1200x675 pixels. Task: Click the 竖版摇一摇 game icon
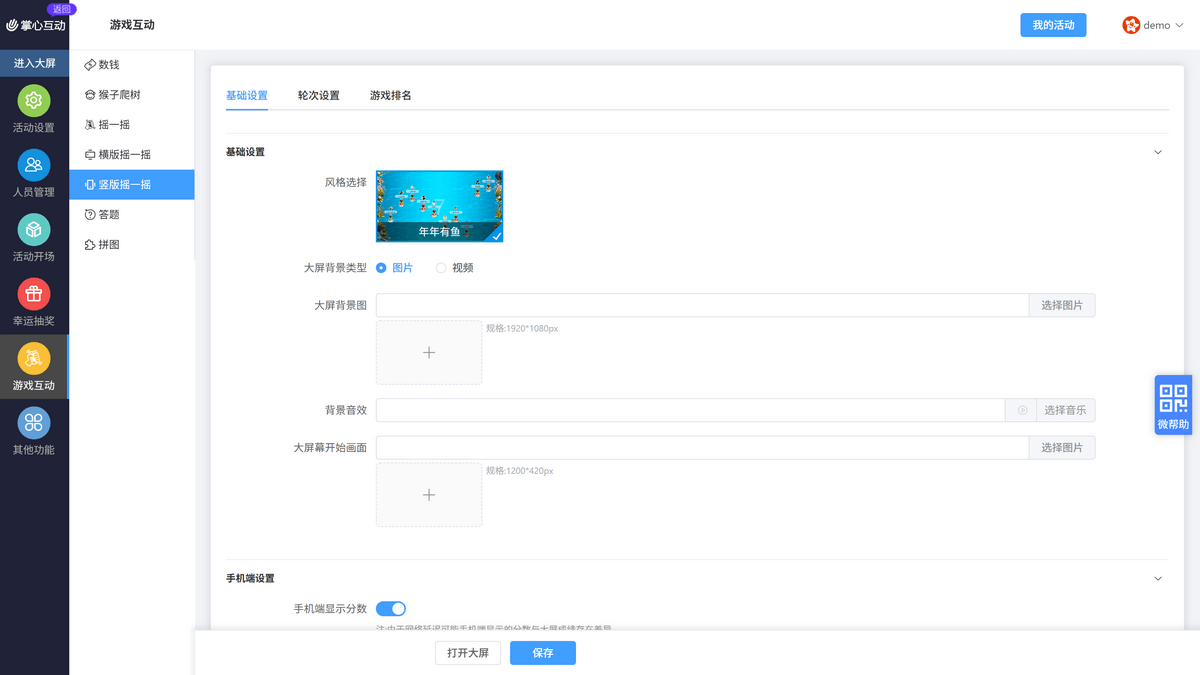click(91, 184)
